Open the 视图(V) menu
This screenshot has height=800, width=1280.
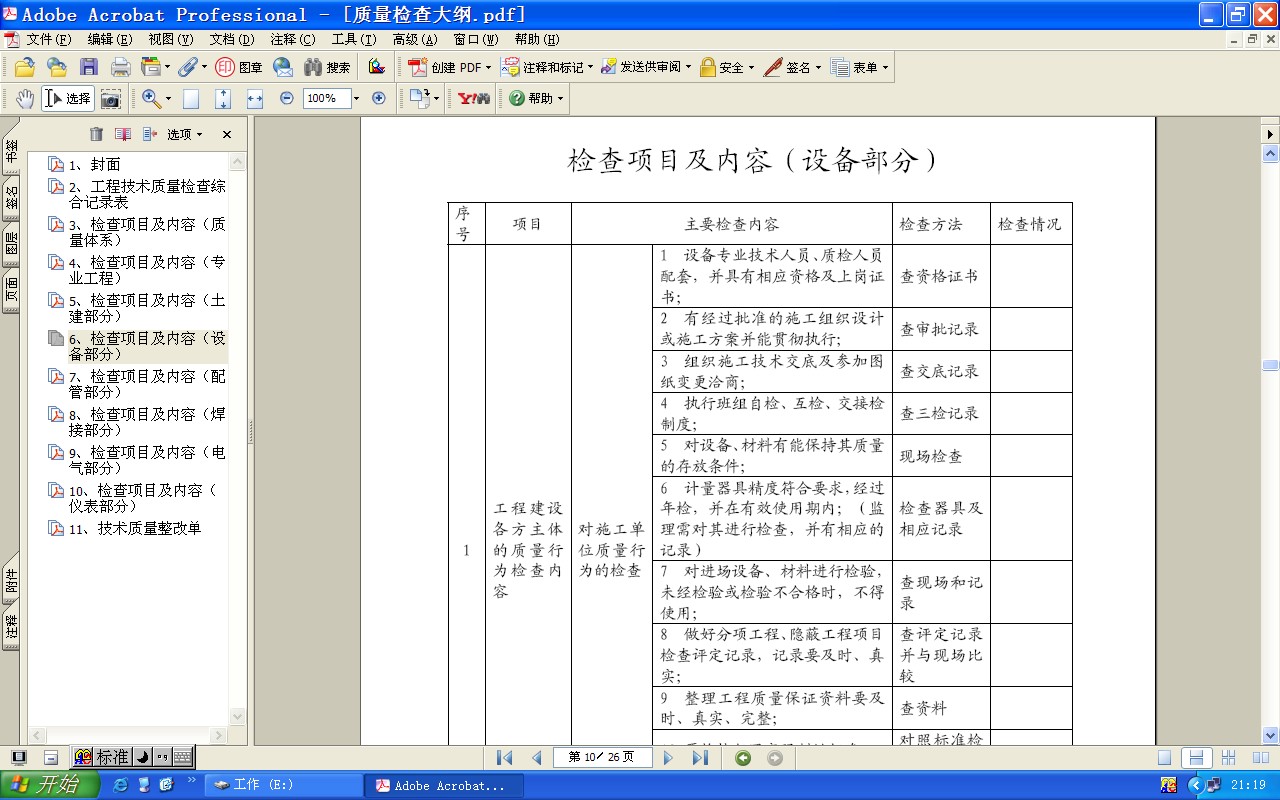tap(170, 40)
